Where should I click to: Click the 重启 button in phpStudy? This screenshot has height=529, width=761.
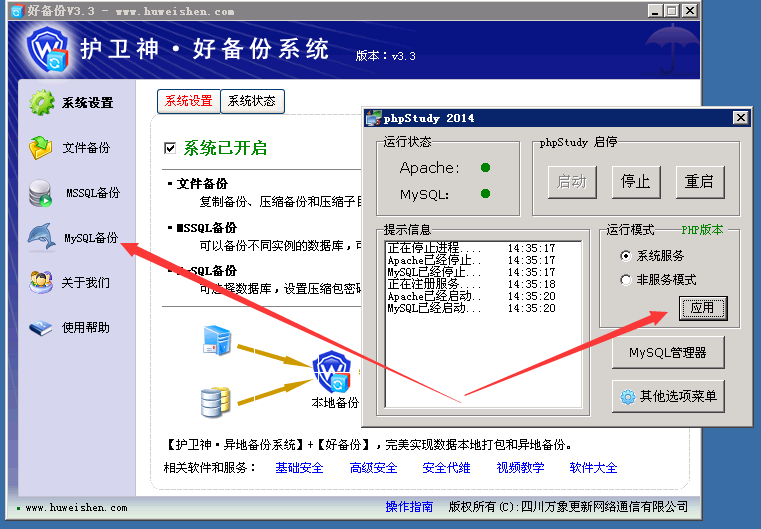[x=700, y=182]
